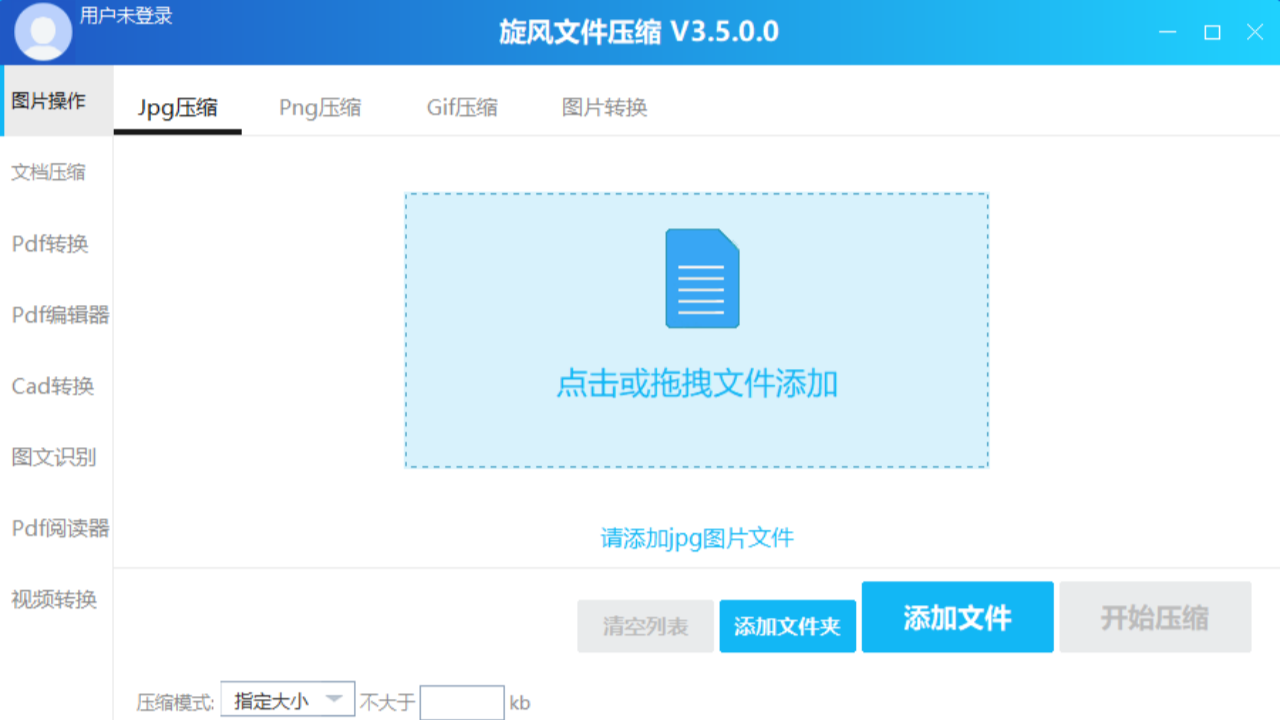
Task: Click the 清空列表 button
Action: pos(646,626)
